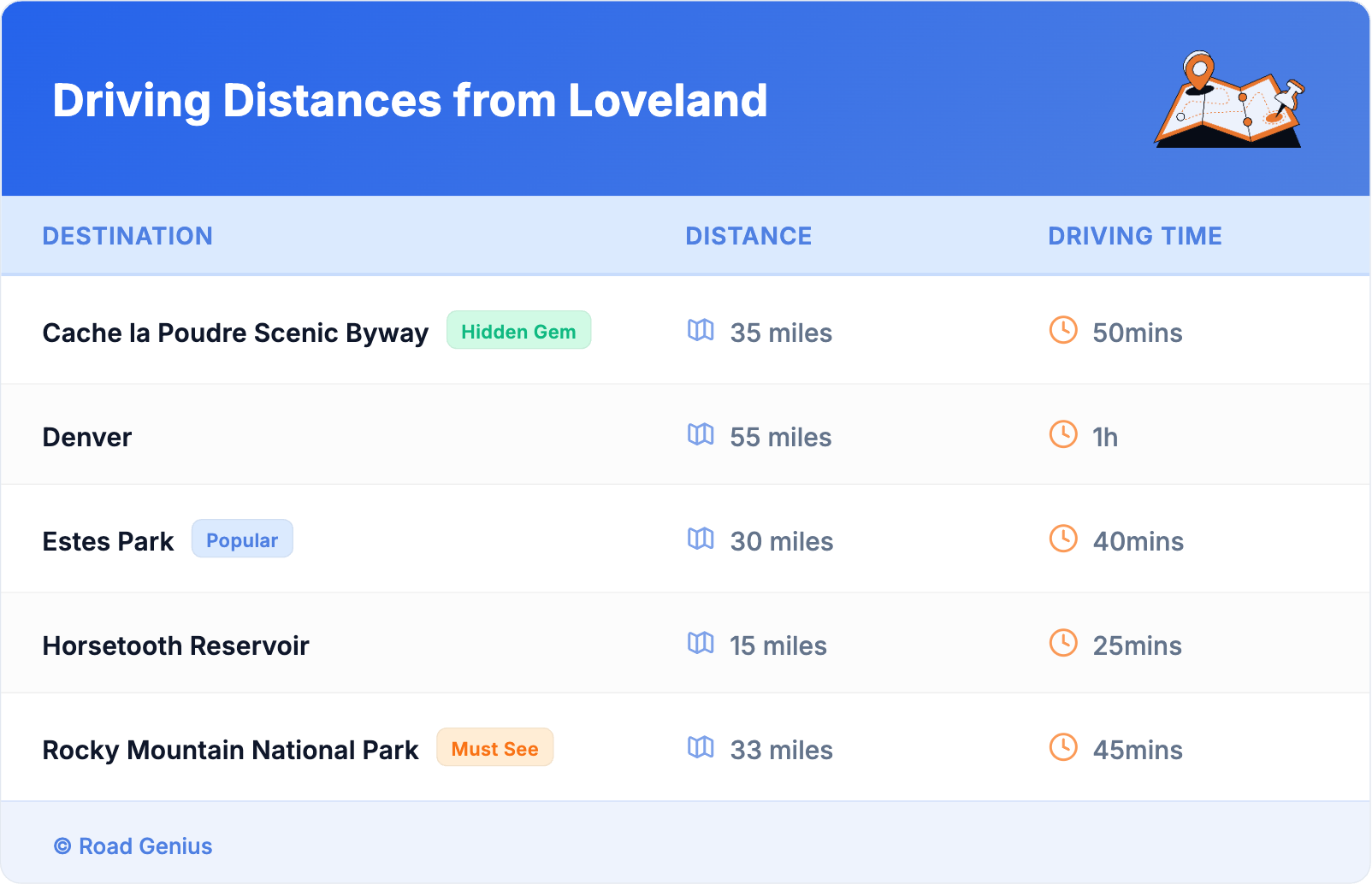The width and height of the screenshot is (1372, 884).
Task: Select Horsetooth Reservoir destination name
Action: (x=175, y=645)
